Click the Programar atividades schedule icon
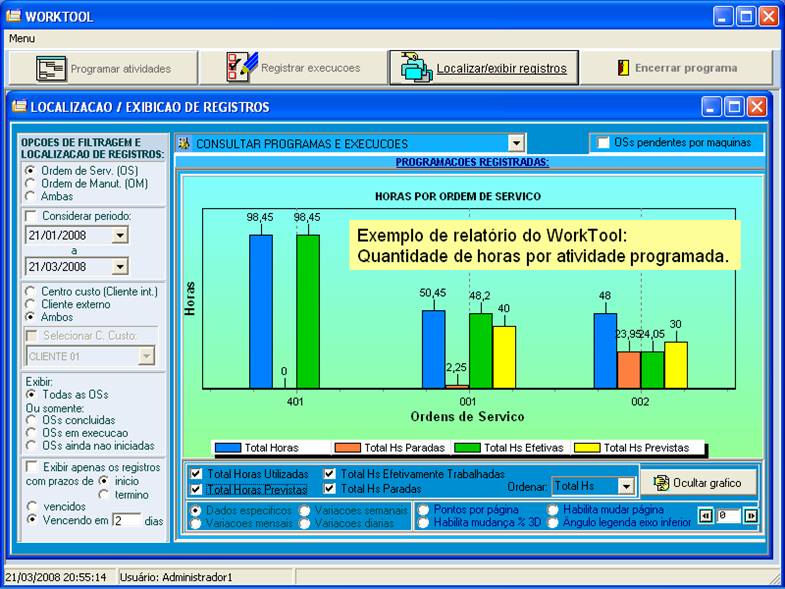785x589 pixels. (x=51, y=69)
